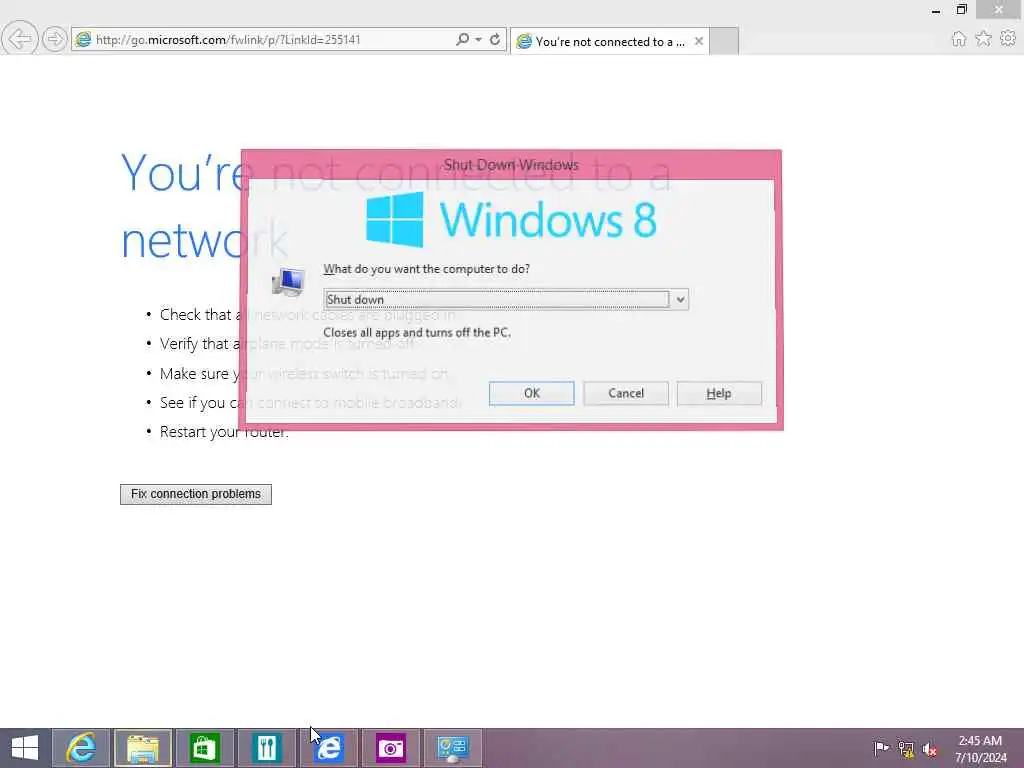Open the Tools gear menu

tap(1008, 39)
